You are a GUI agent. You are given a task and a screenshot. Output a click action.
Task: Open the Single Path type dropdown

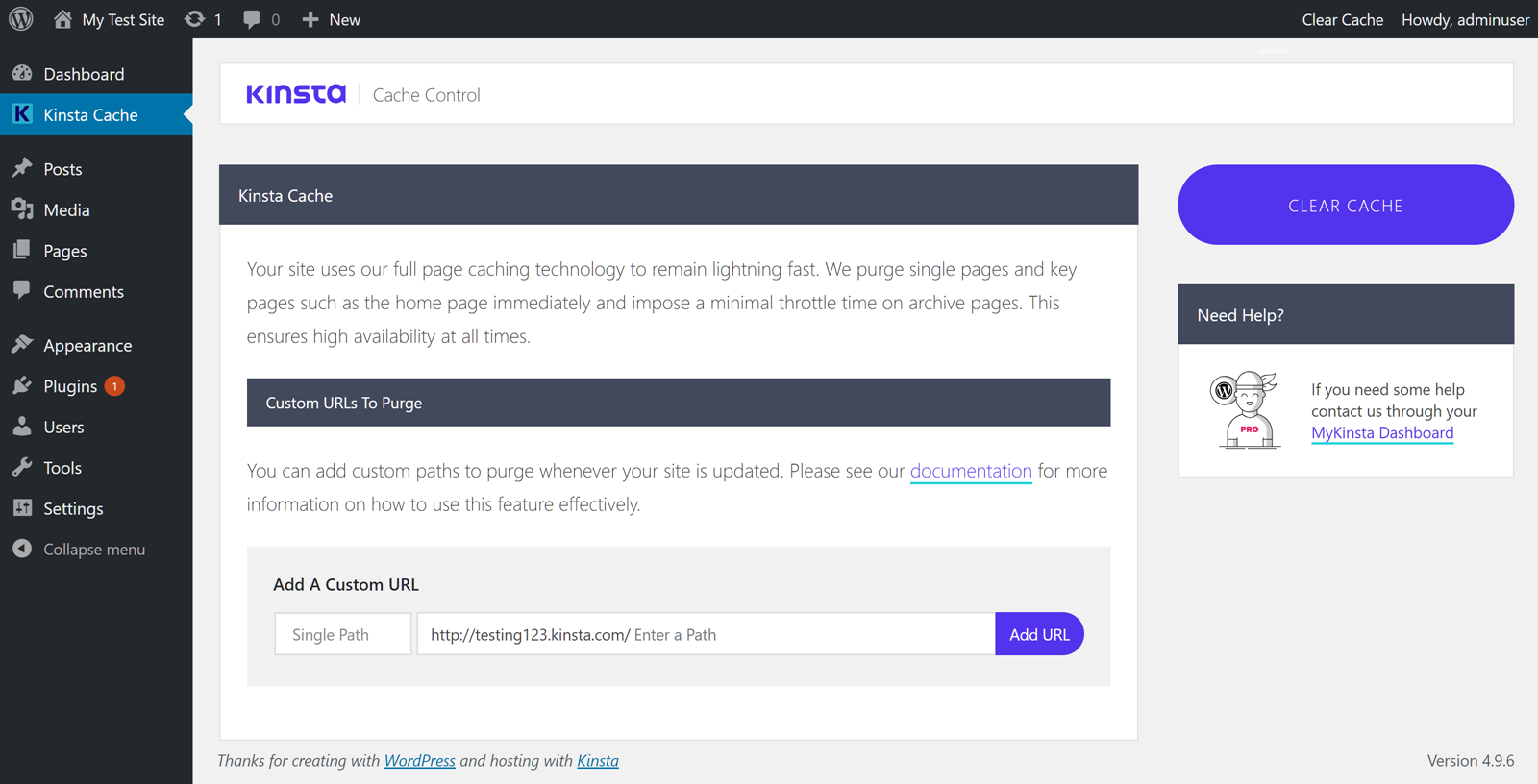click(343, 634)
